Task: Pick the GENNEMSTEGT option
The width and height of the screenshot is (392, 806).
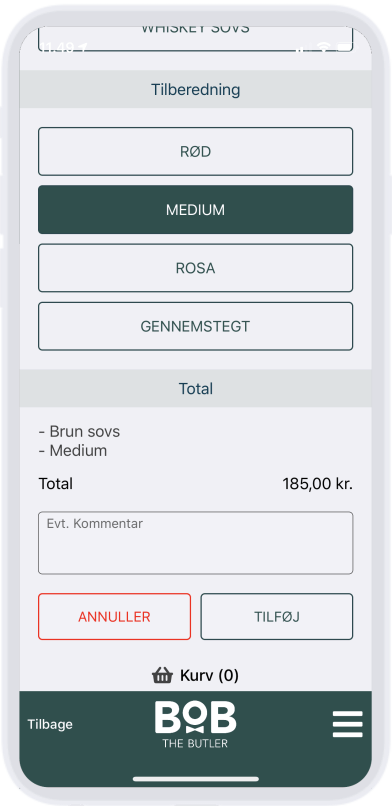Action: coord(195,326)
